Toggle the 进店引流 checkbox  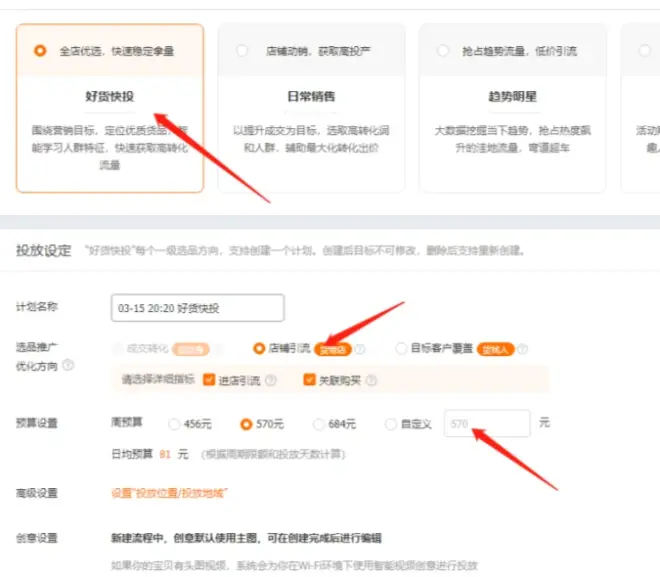coord(209,380)
